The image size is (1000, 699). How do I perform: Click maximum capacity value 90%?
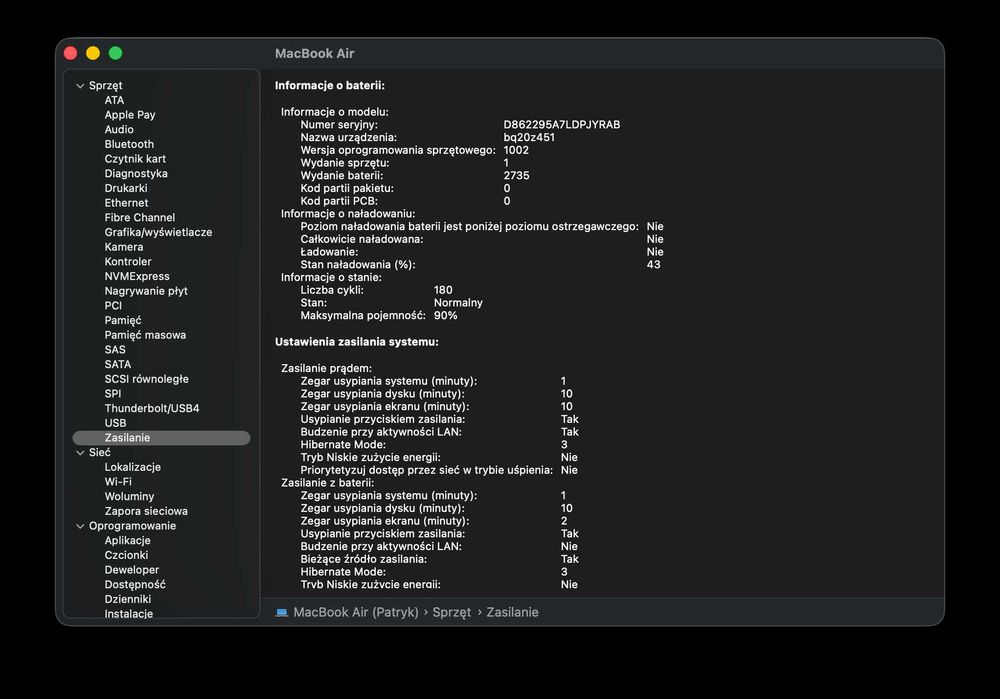[445, 316]
